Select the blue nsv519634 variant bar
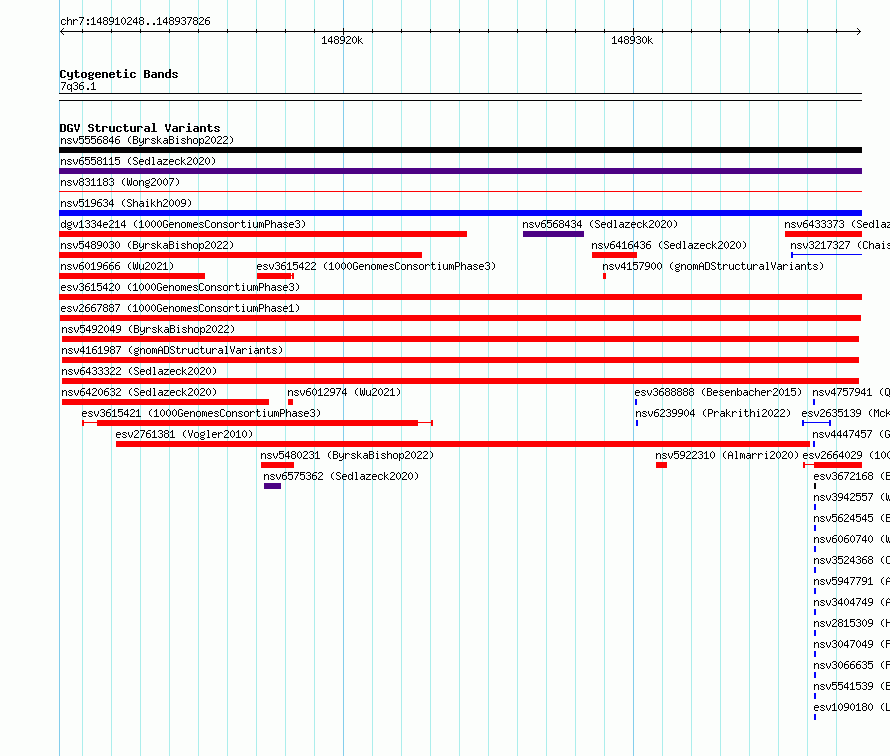 pos(460,213)
